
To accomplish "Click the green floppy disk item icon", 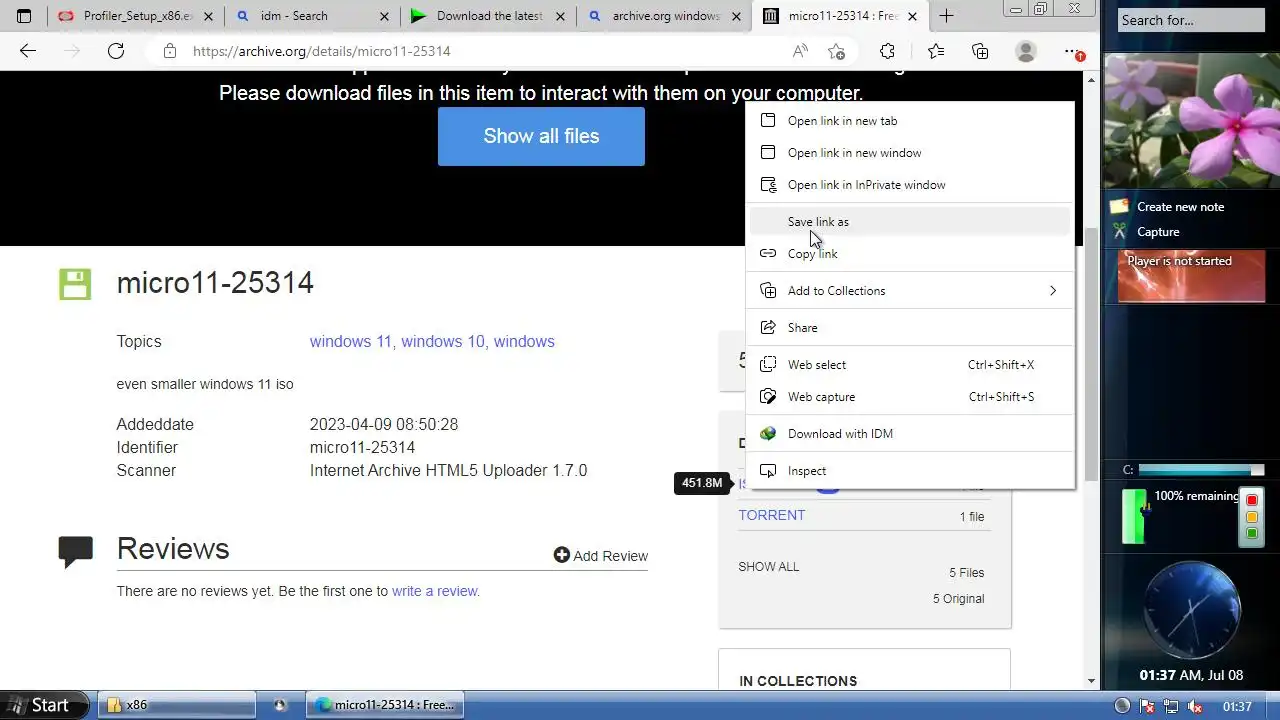I will 75,284.
